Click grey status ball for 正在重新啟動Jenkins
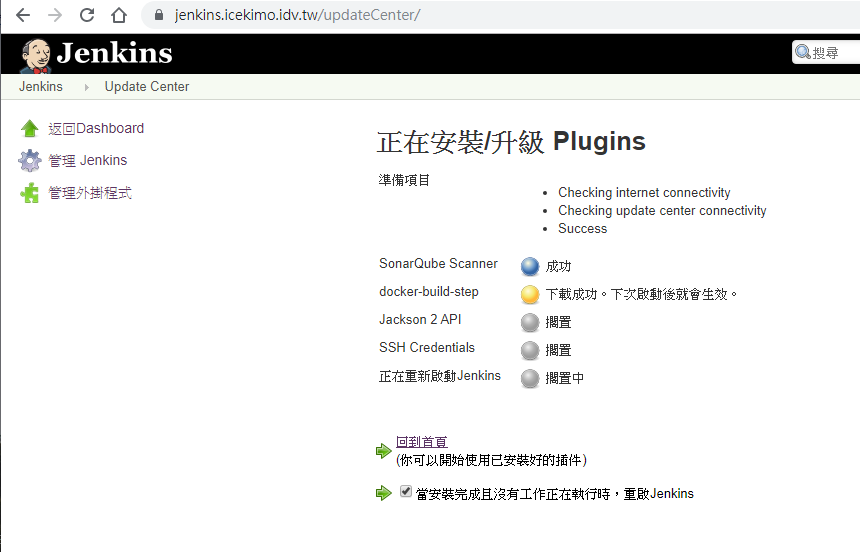The height and width of the screenshot is (552, 860). tap(530, 378)
